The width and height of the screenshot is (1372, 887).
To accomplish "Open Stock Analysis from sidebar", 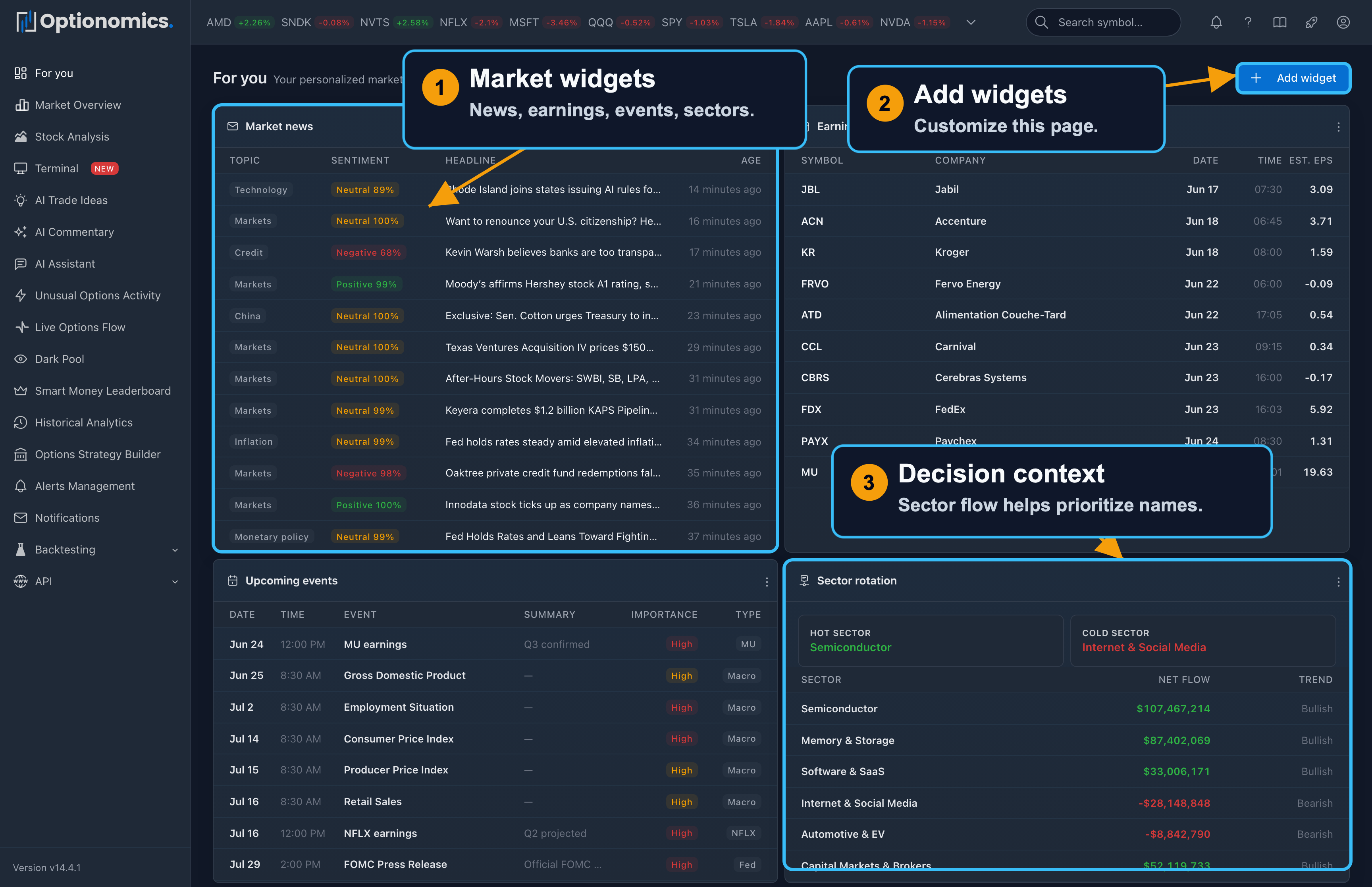I will pos(72,137).
